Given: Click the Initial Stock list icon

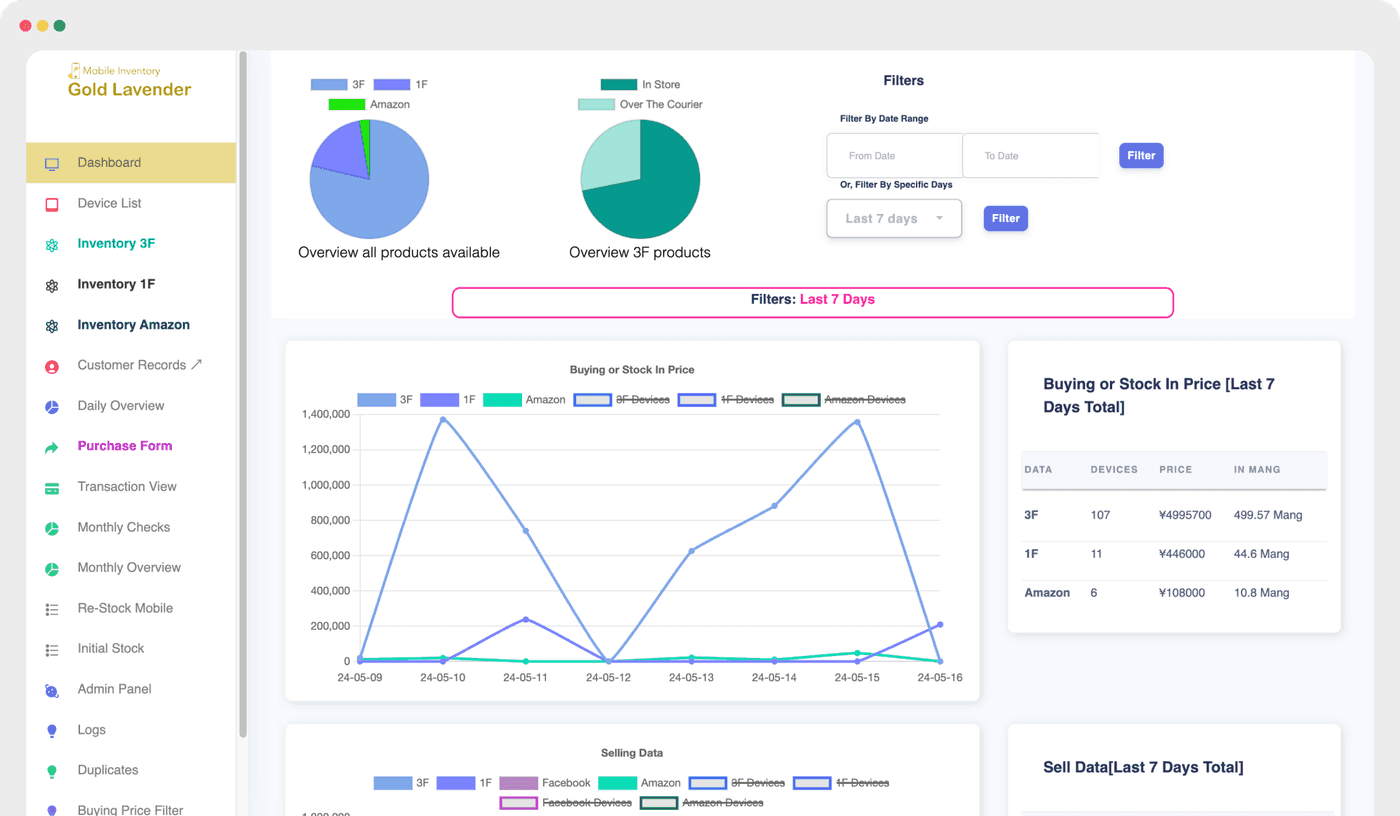Looking at the screenshot, I should coord(52,650).
